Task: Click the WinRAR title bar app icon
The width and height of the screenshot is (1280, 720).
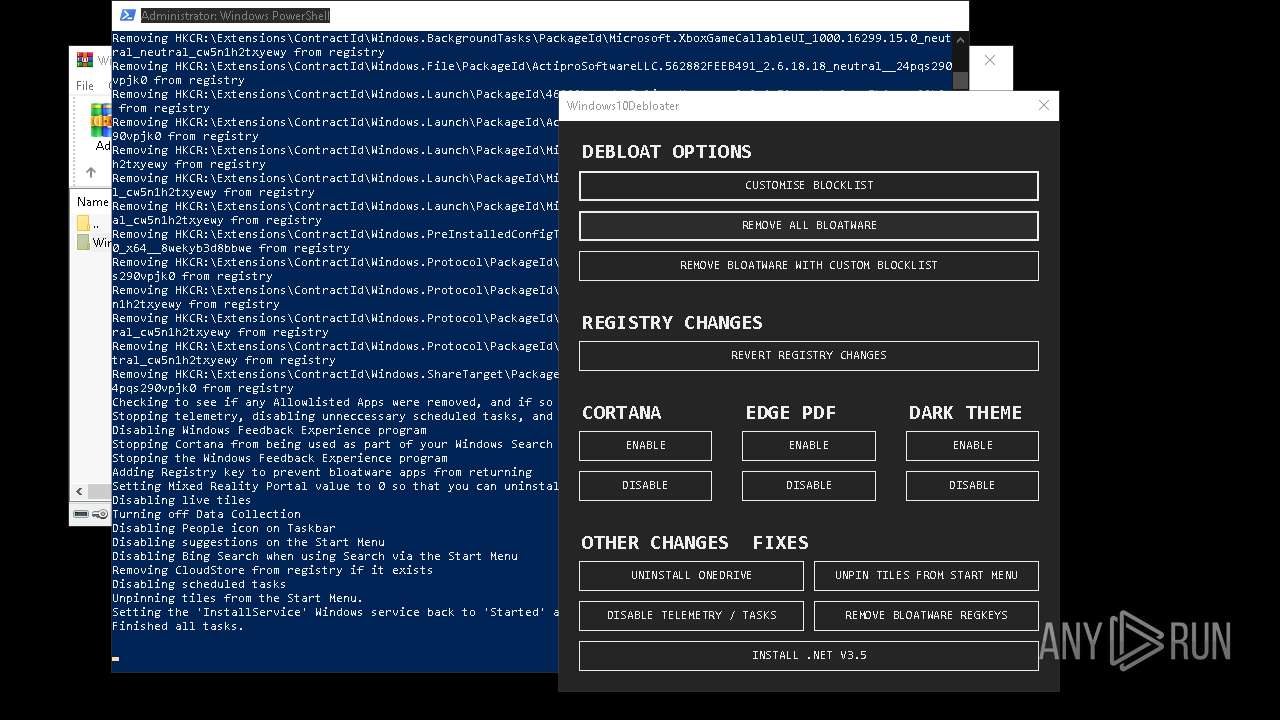Action: coord(84,60)
